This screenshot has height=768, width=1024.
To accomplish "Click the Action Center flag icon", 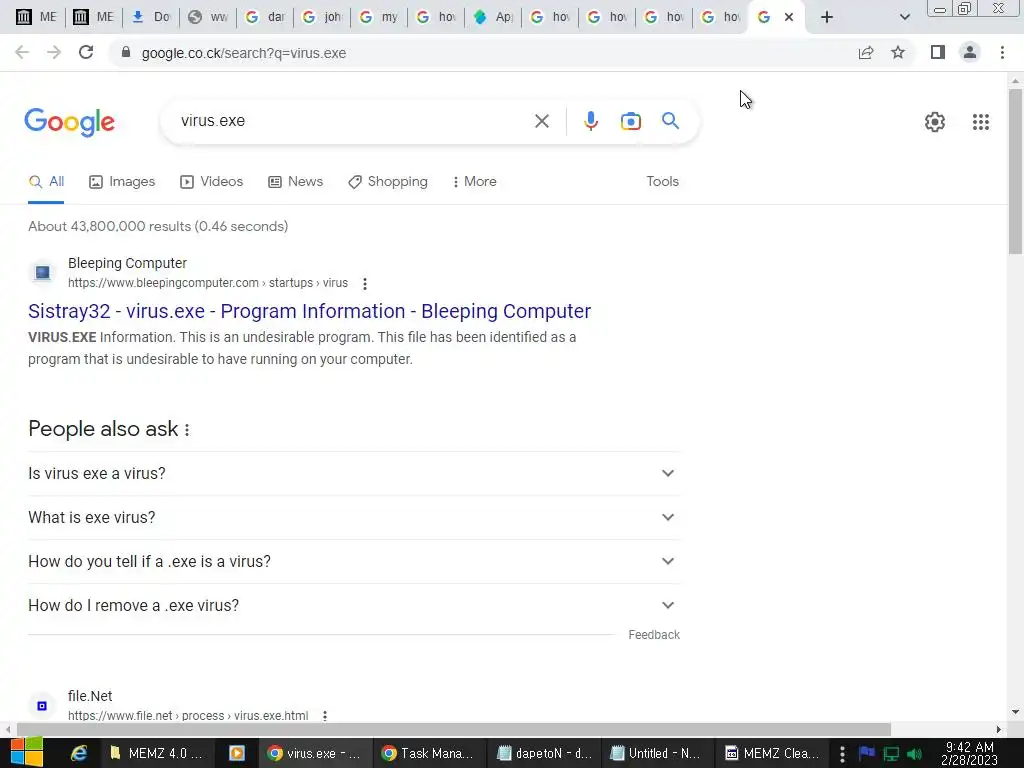I will tap(867, 753).
